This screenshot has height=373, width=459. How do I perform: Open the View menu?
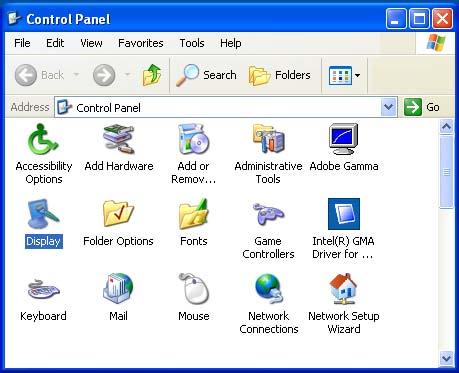[x=91, y=43]
